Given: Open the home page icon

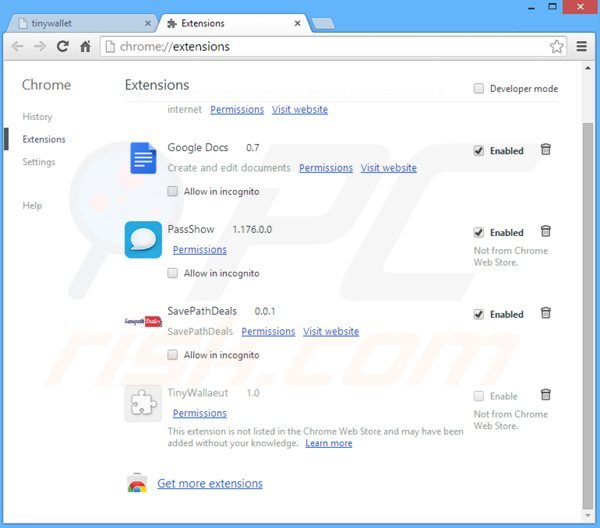Looking at the screenshot, I should [x=85, y=46].
